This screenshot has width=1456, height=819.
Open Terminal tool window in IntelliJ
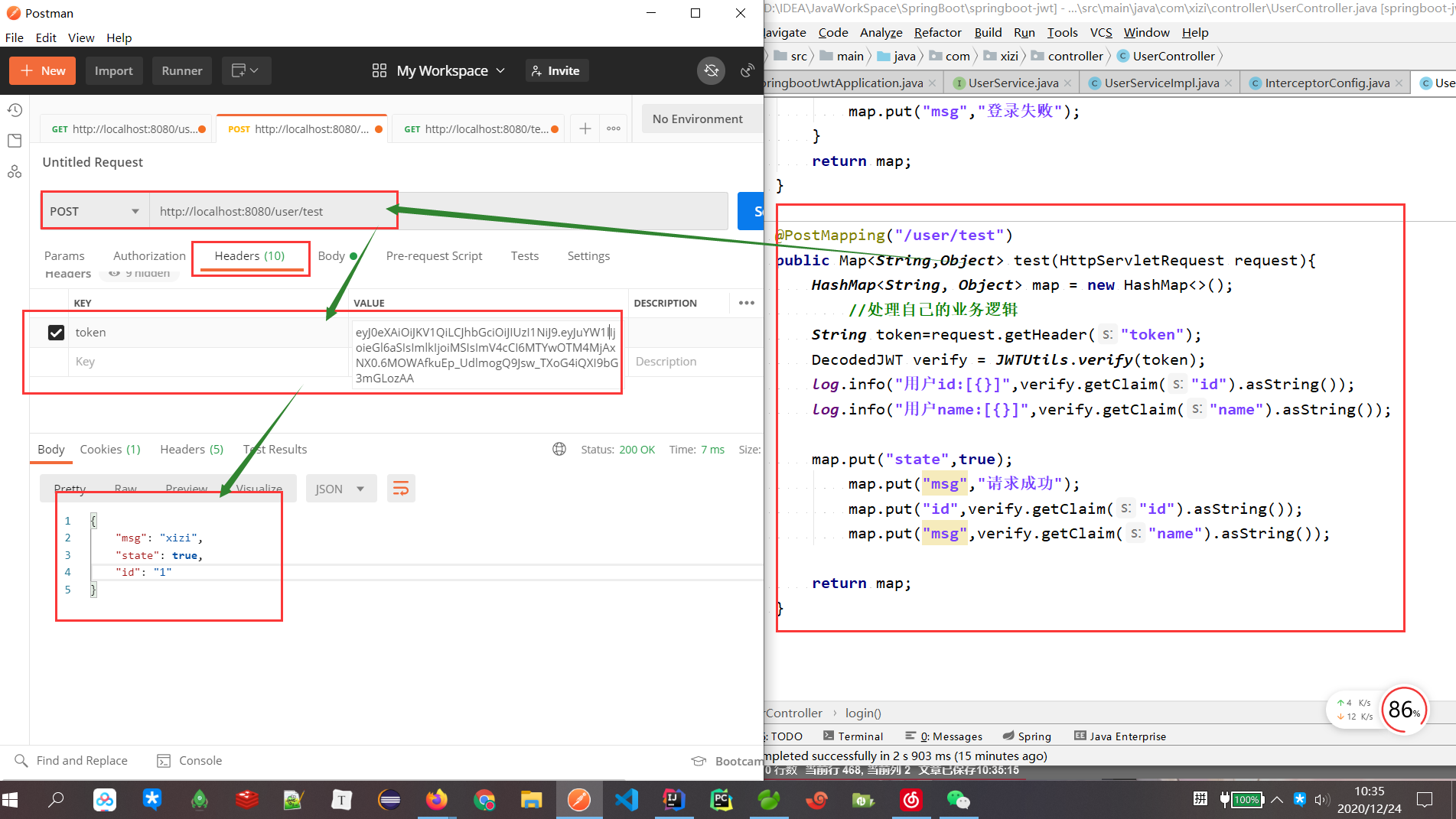(853, 736)
